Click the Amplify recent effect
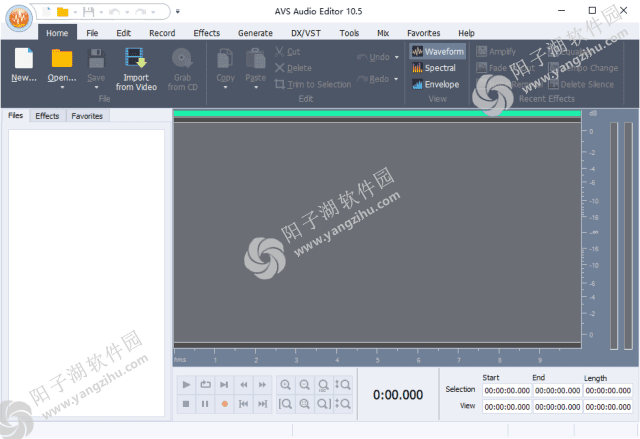This screenshot has width=640, height=439. click(496, 52)
